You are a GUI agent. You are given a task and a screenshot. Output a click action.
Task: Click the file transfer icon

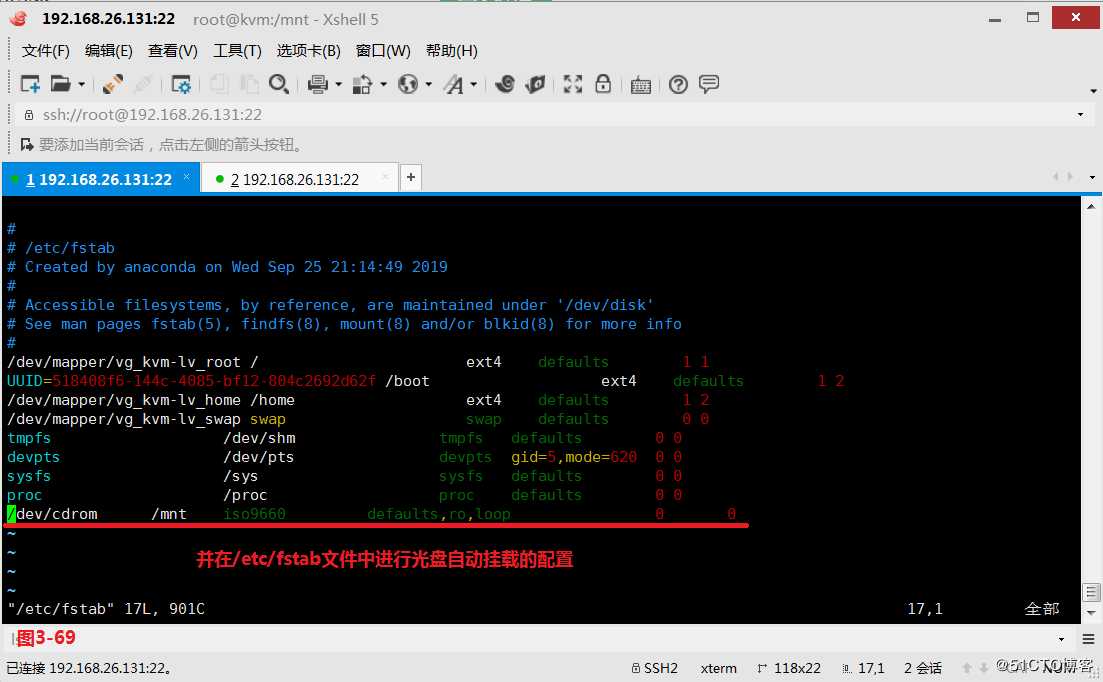click(x=362, y=84)
